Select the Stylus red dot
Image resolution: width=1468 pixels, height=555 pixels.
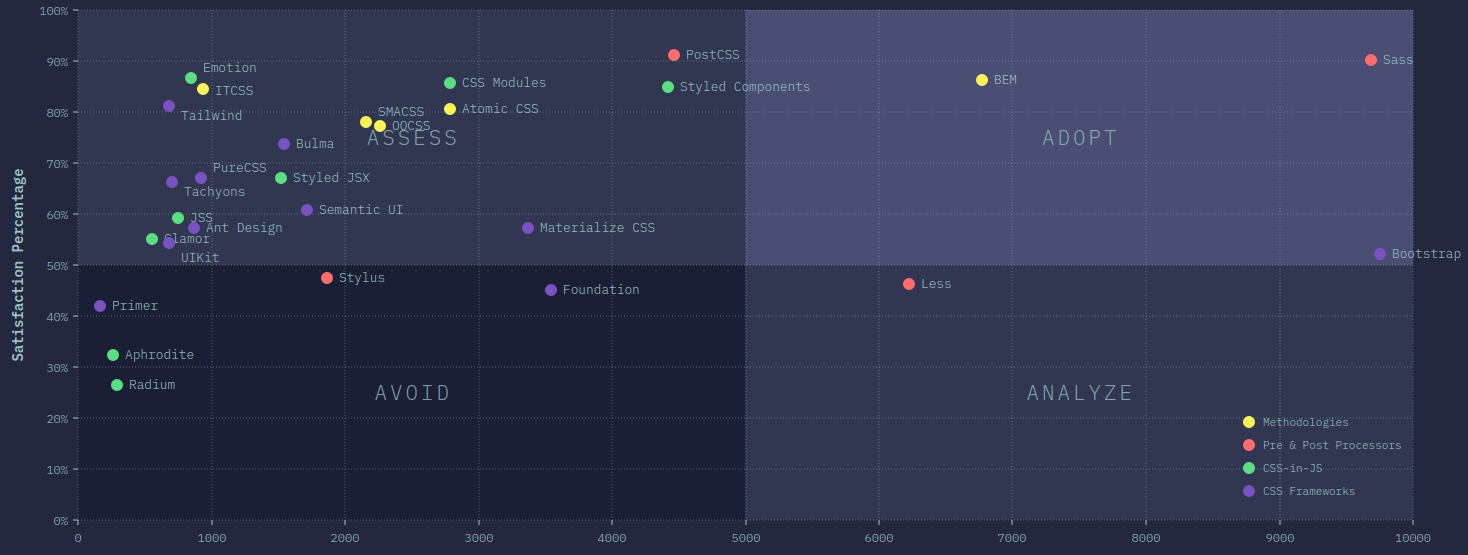tap(327, 278)
